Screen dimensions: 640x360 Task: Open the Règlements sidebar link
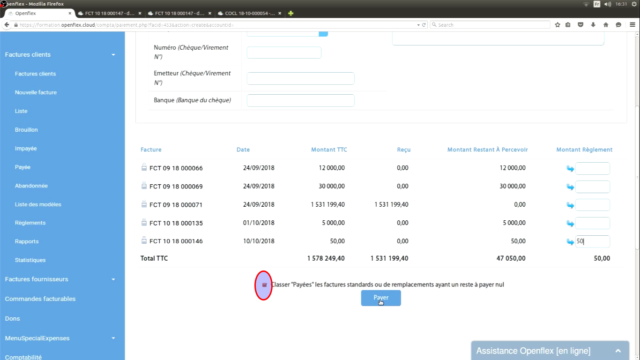click(x=30, y=223)
